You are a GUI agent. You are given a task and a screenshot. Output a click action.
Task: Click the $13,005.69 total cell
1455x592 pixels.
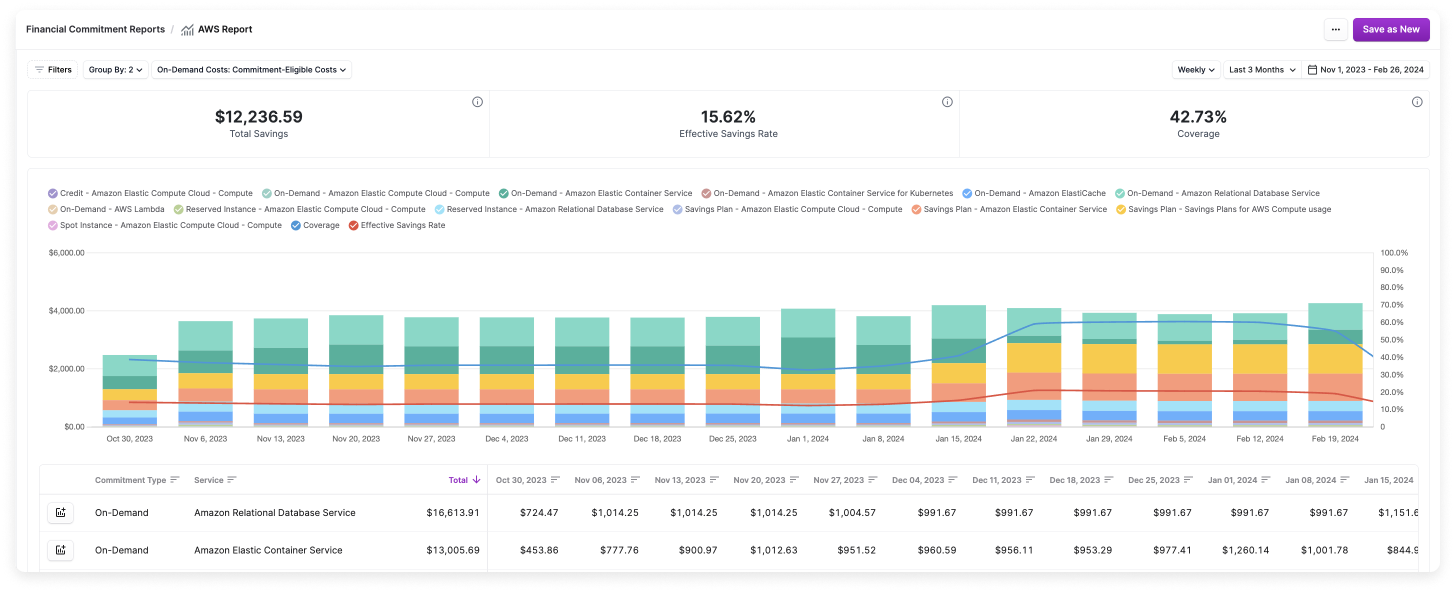[453, 550]
